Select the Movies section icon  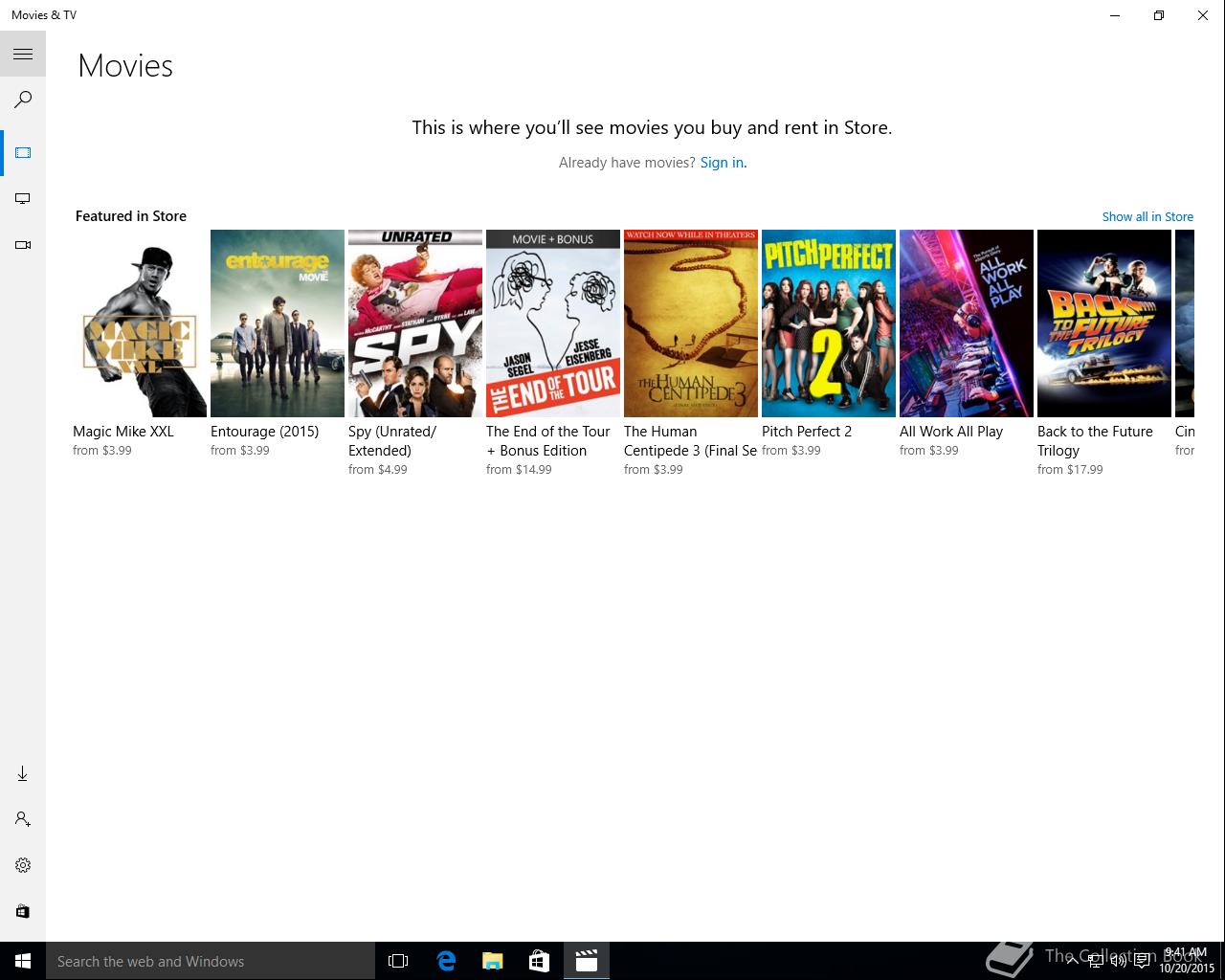(23, 153)
